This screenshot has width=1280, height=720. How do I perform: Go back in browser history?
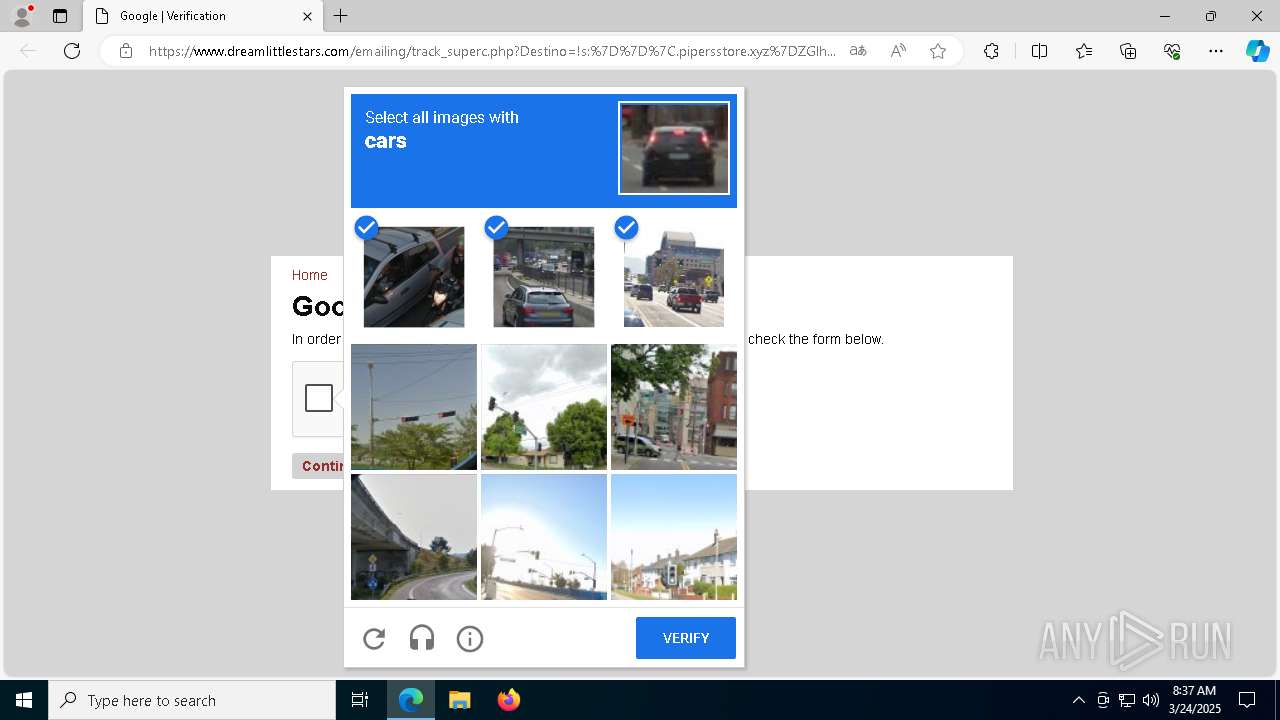28,51
